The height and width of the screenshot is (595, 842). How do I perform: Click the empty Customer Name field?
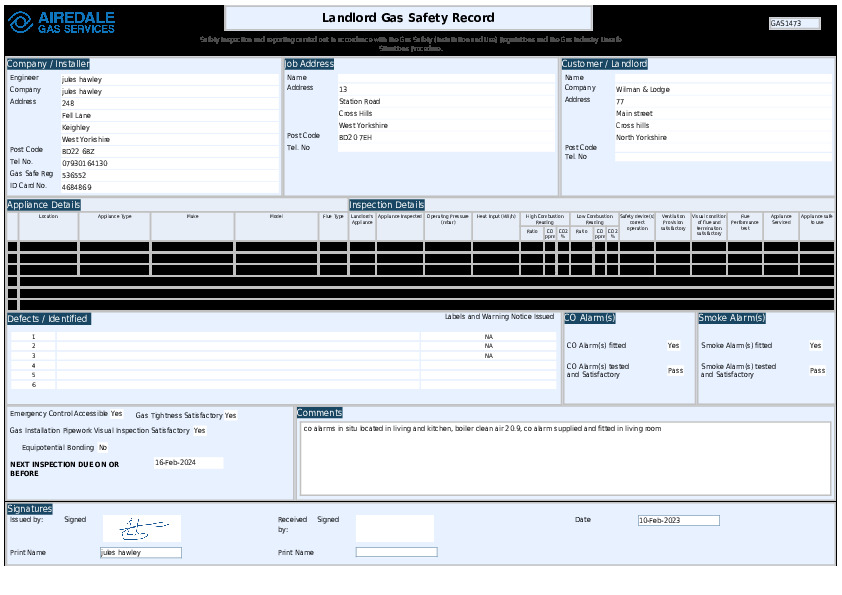point(722,77)
